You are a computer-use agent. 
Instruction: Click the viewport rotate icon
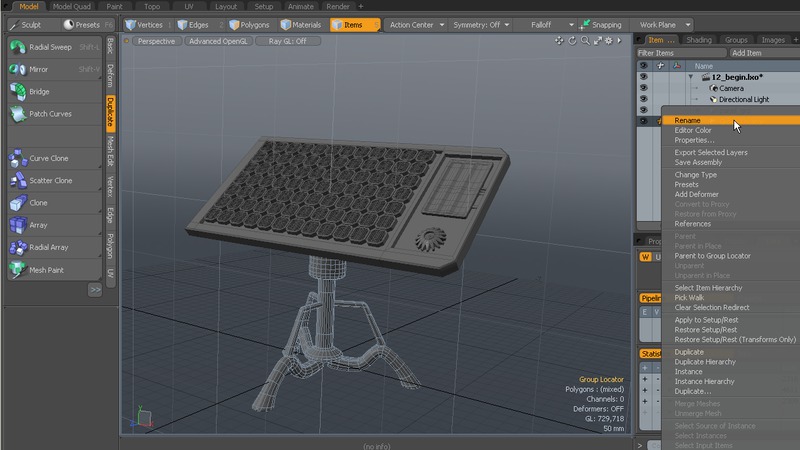click(572, 41)
